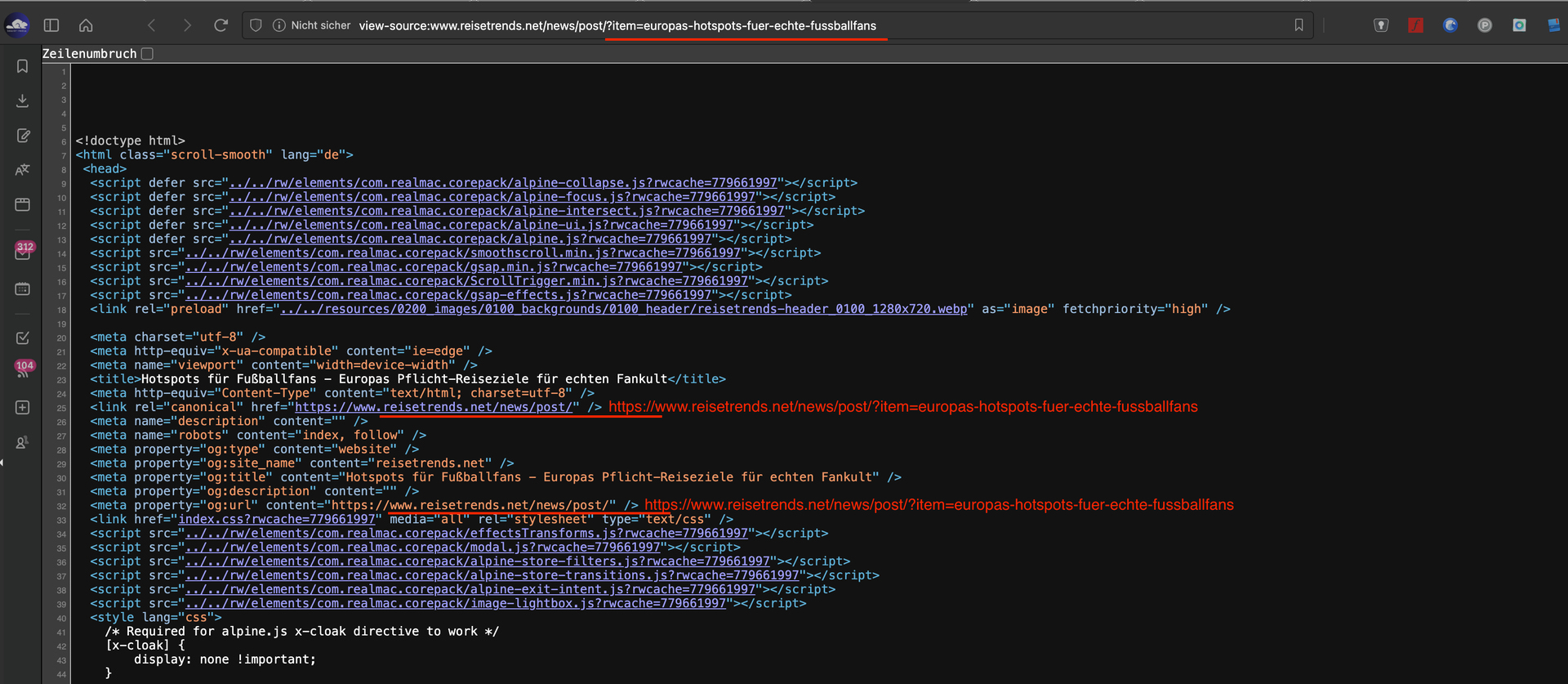Open the gsap-effects.js script link
This screenshot has width=1568, height=684.
(448, 295)
